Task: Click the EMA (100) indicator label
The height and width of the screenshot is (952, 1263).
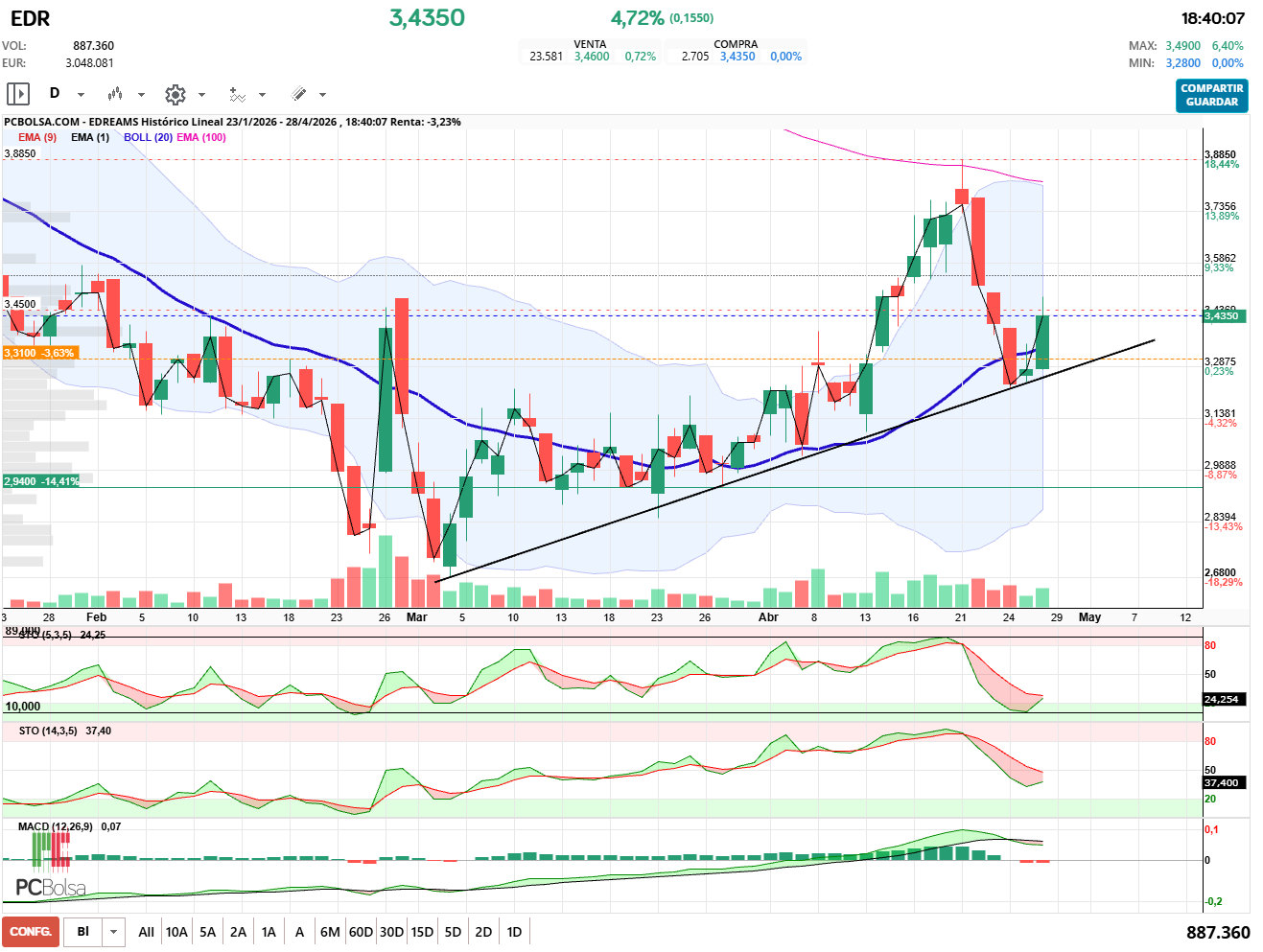Action: pyautogui.click(x=201, y=137)
